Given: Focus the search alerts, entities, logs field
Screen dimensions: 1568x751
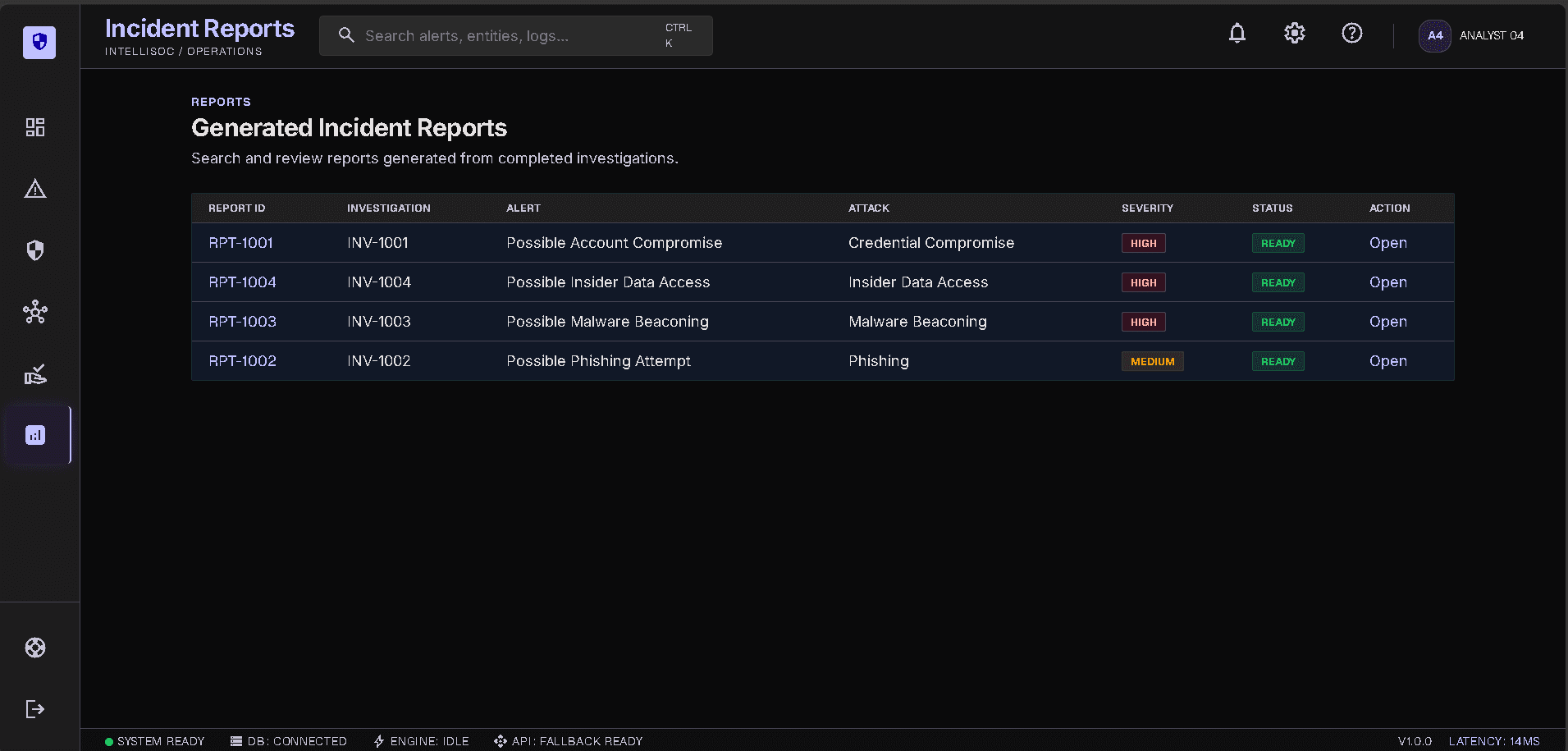Looking at the screenshot, I should click(515, 36).
